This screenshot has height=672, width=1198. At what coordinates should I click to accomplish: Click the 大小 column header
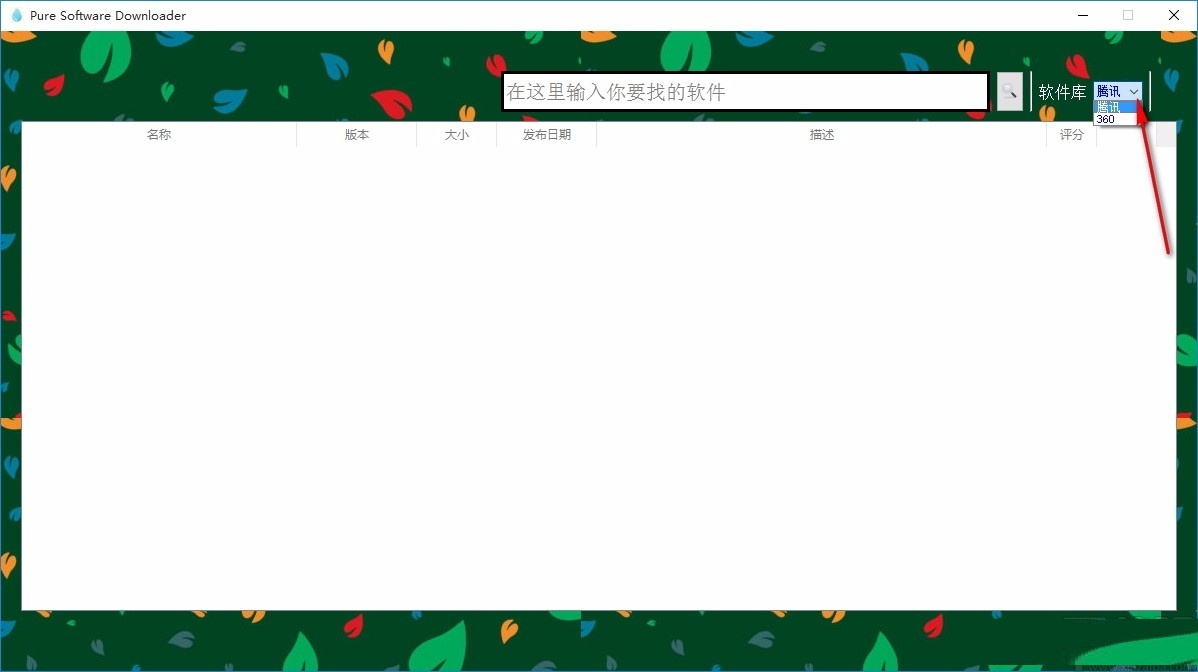(456, 134)
